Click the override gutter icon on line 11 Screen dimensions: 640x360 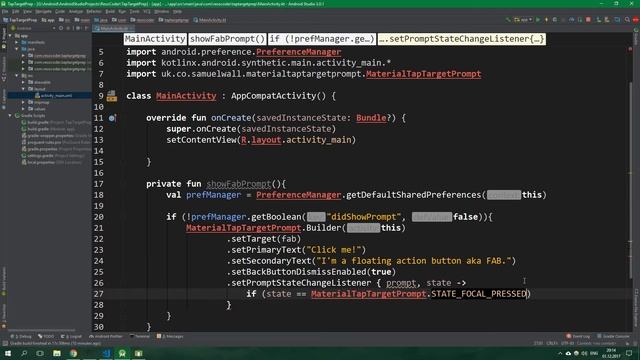tap(112, 118)
